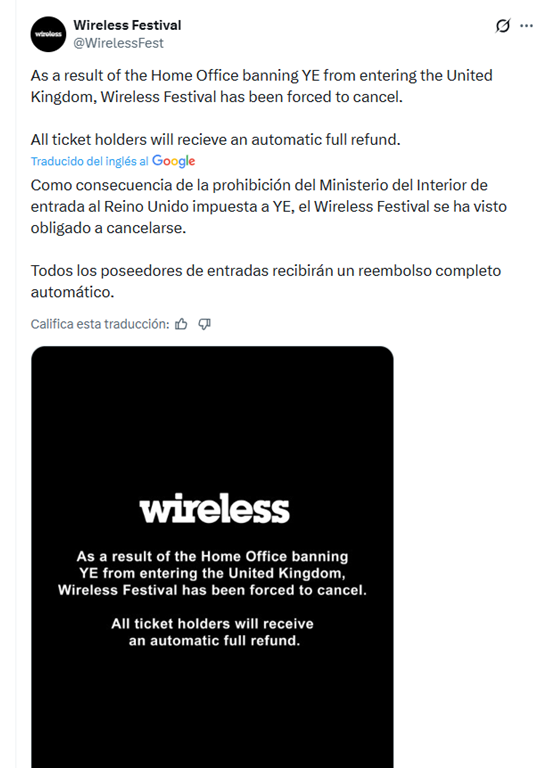Click 'forced to cancel' line inside the image
This screenshot has height=768, width=533.
pos(212,590)
